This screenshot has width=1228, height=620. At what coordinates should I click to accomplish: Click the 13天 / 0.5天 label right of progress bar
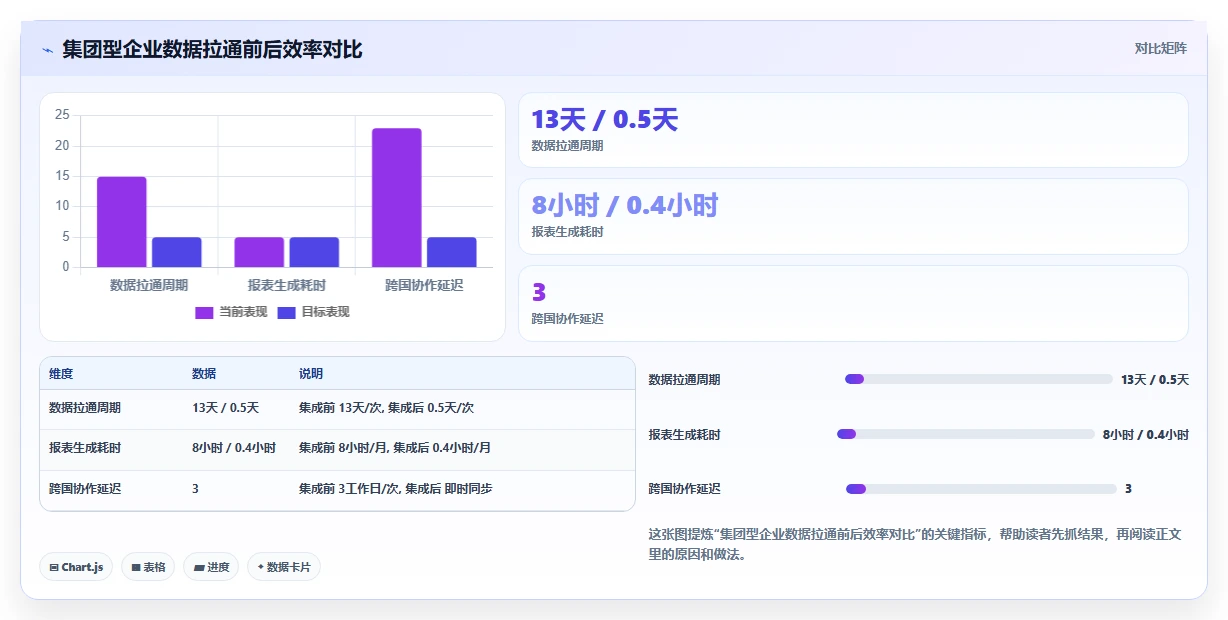tap(1155, 380)
